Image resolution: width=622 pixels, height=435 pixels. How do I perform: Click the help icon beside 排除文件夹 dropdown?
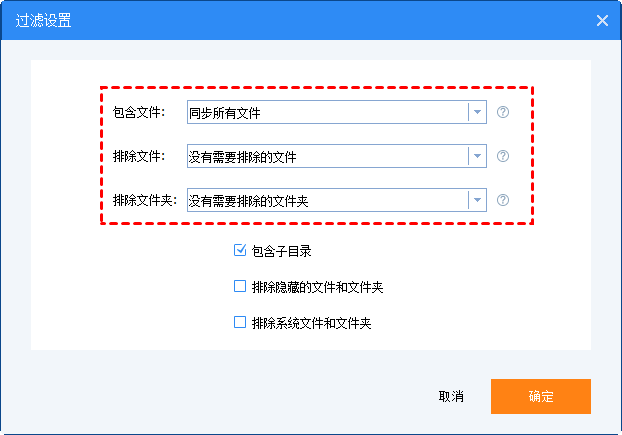[503, 200]
